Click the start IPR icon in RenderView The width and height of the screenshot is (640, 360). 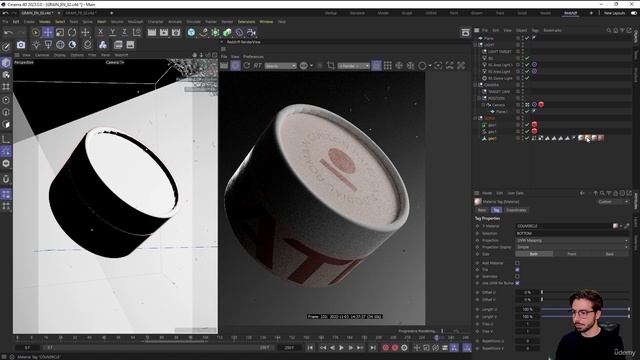point(236,65)
